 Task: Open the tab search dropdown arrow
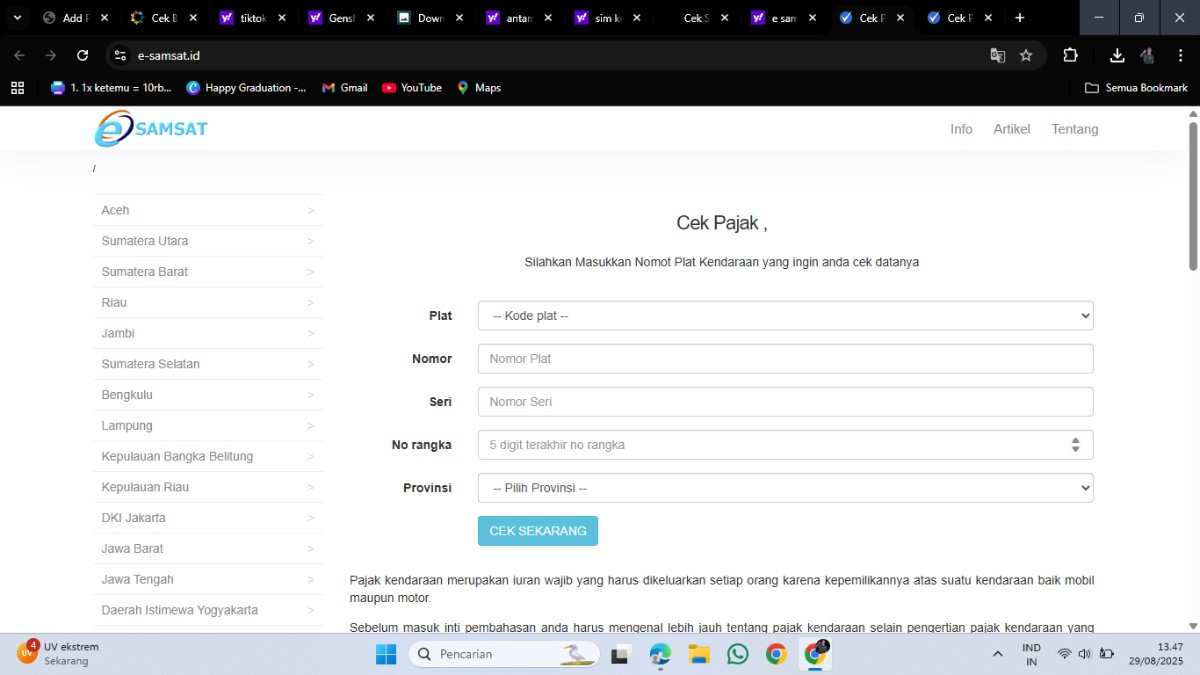point(17,18)
